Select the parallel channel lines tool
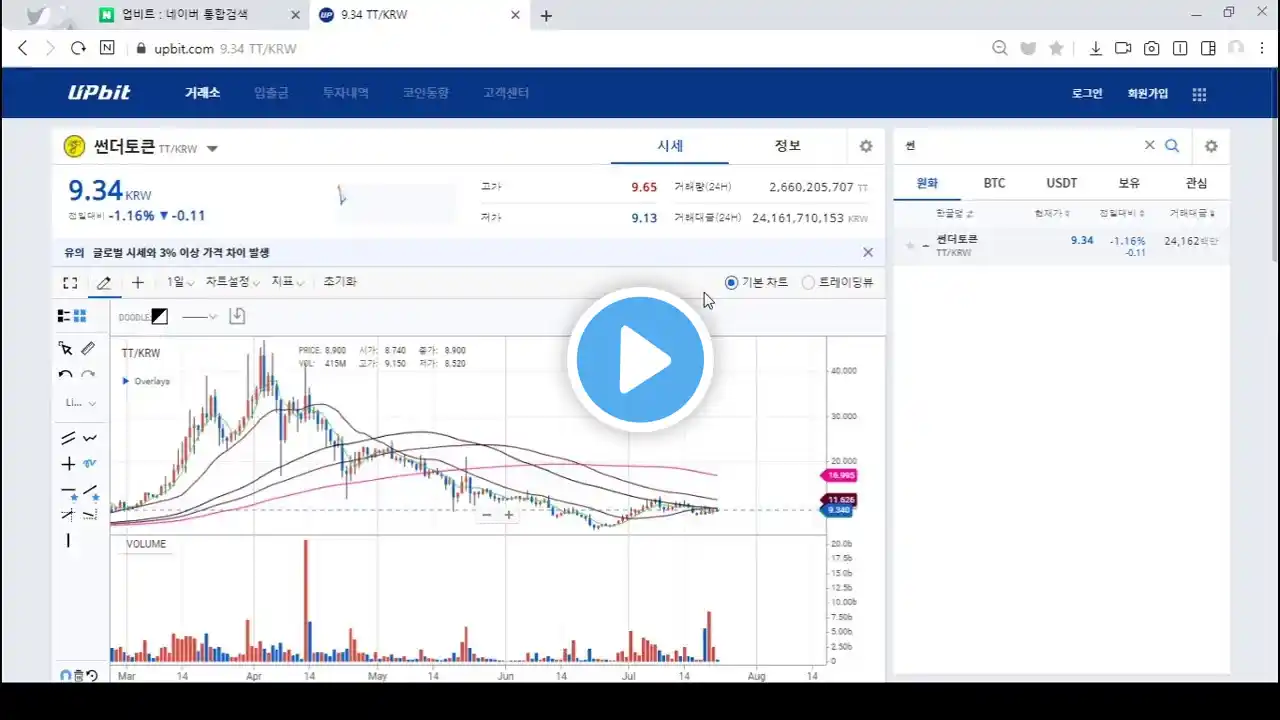This screenshot has height=720, width=1280. point(68,438)
